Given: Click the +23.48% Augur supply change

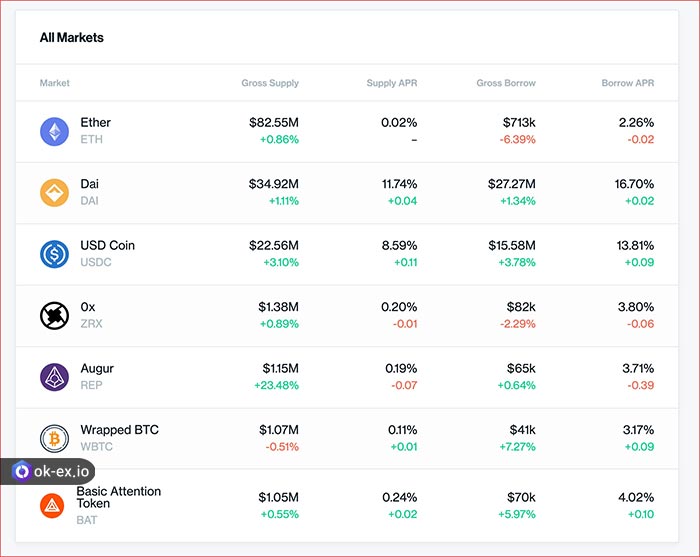Looking at the screenshot, I should tap(276, 385).
